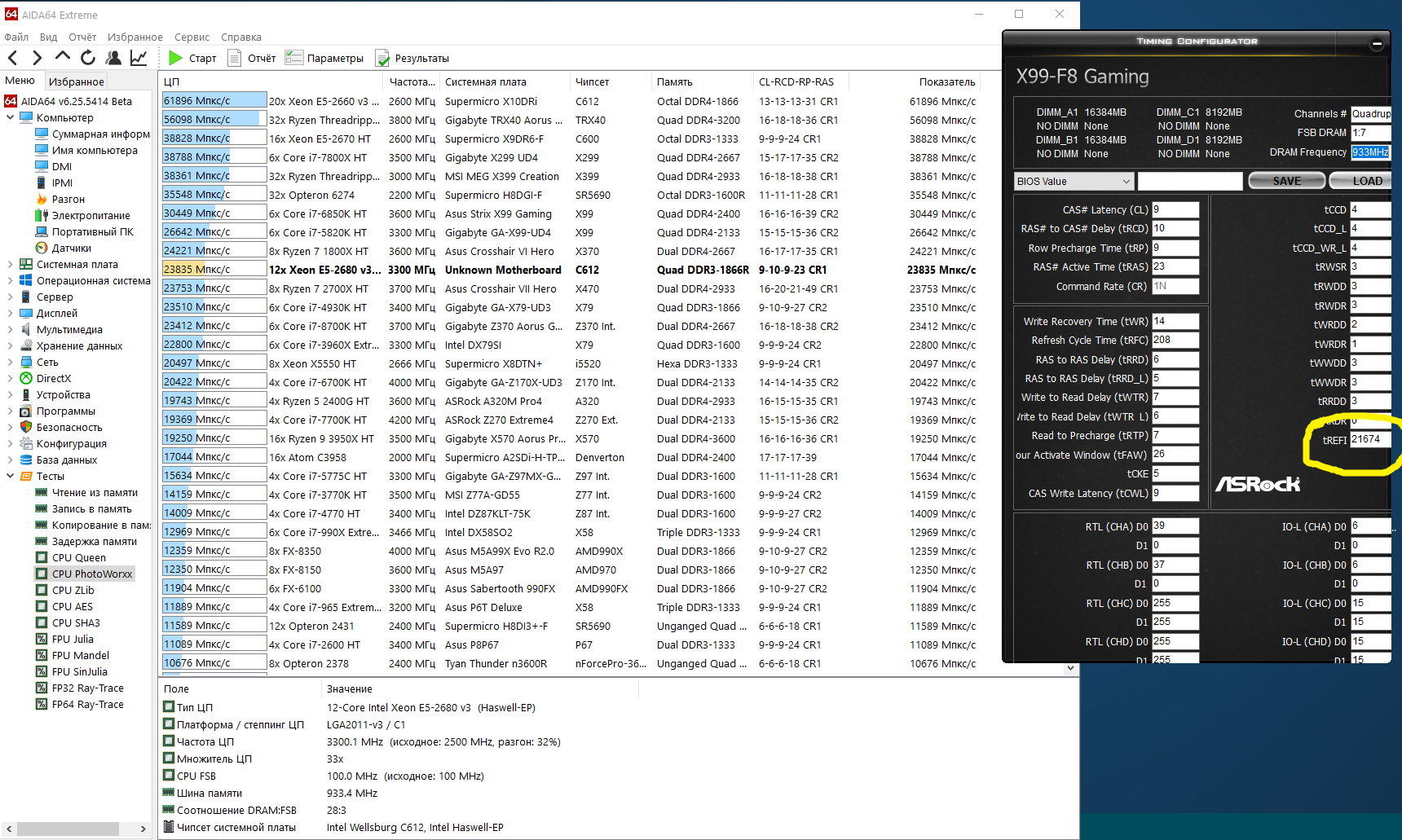Select the 8x Opteron 2378 row
1402x840 pixels.
coord(570,663)
